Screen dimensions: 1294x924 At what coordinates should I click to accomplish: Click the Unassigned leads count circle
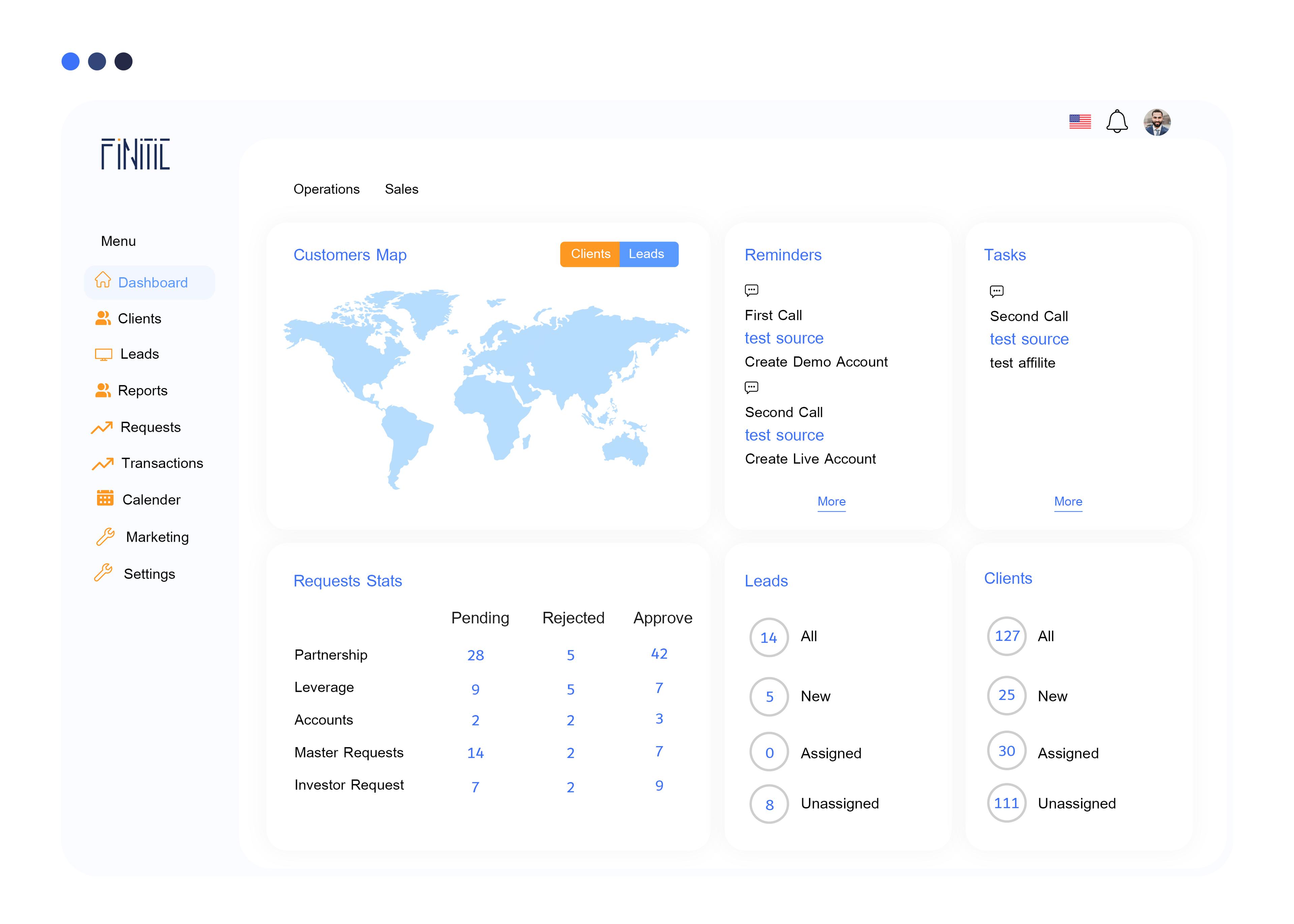[769, 804]
